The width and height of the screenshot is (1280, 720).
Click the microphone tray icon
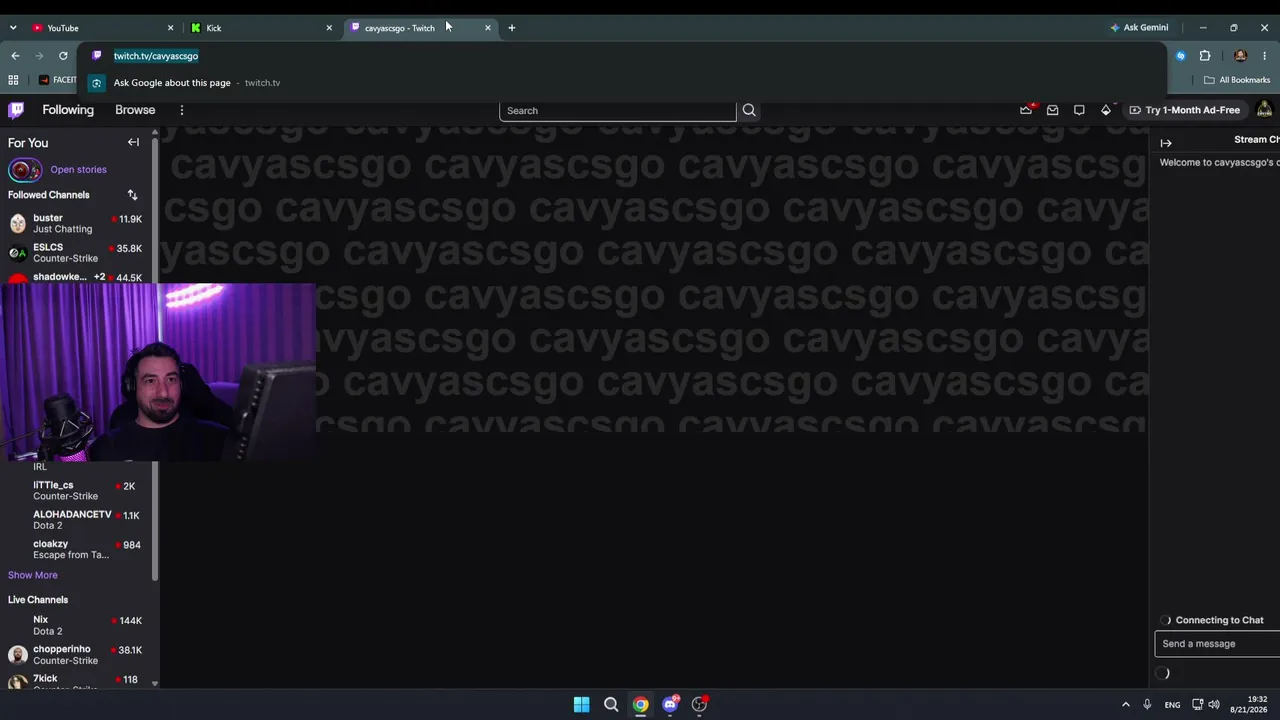[x=1147, y=704]
